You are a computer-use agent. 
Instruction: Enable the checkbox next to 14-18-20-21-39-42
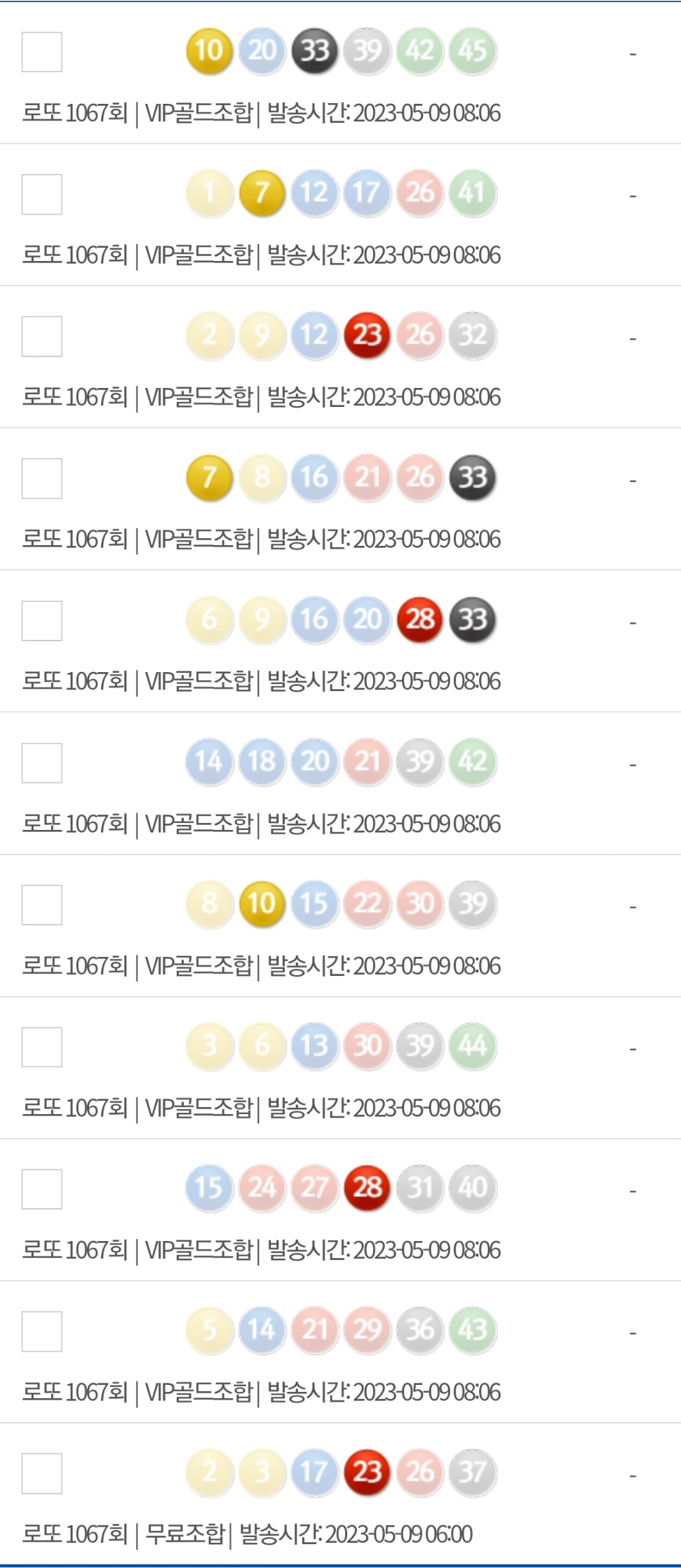pos(42,763)
